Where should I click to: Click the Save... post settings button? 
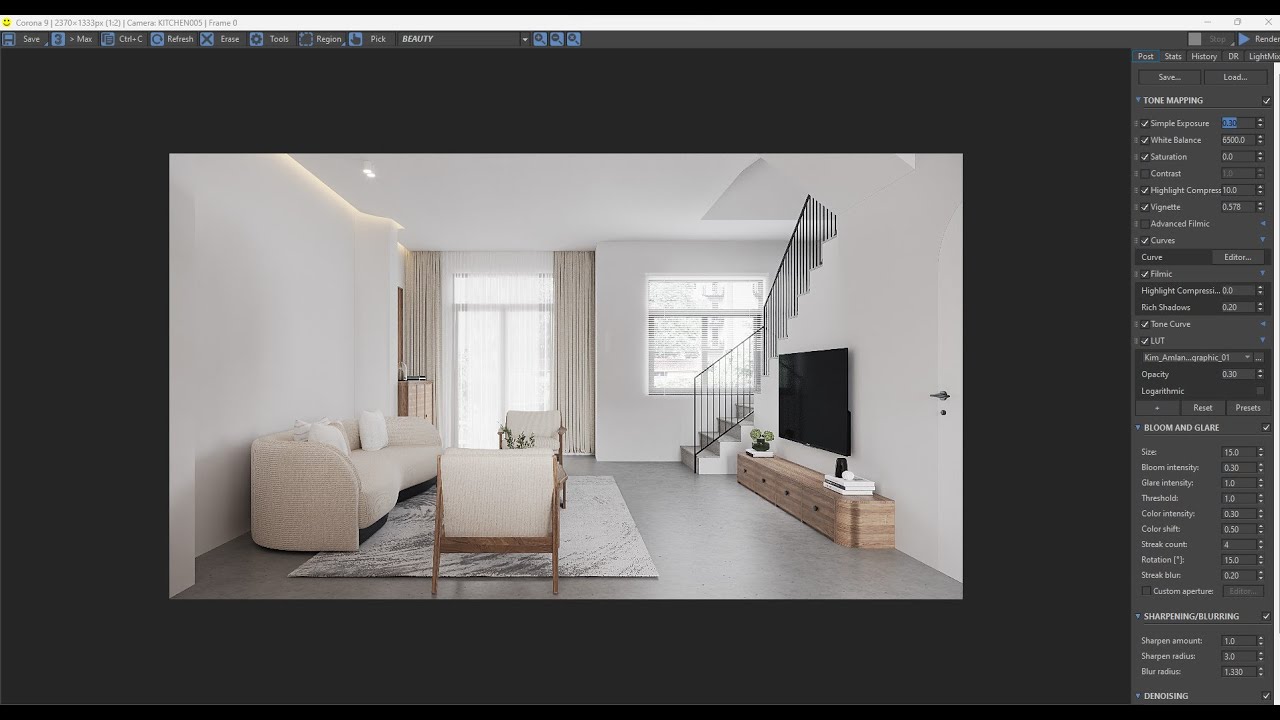pyautogui.click(x=1169, y=77)
